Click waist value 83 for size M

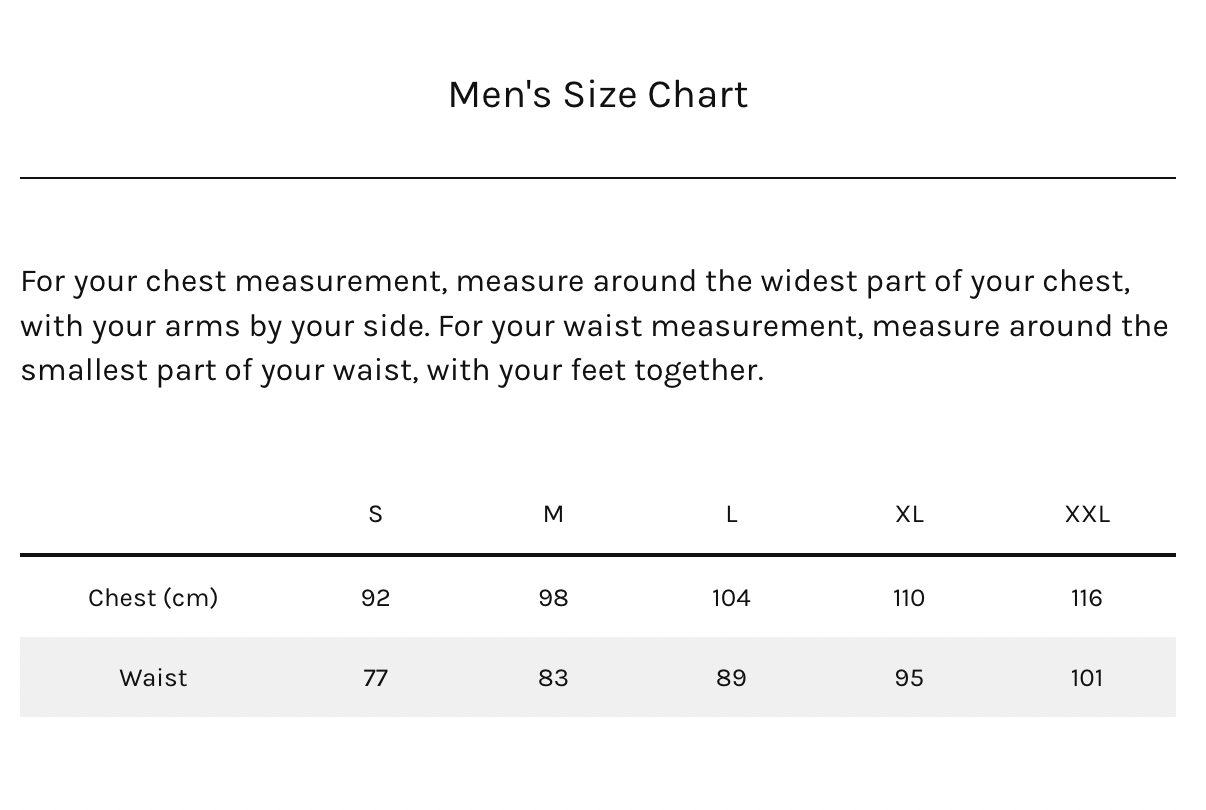coord(553,678)
